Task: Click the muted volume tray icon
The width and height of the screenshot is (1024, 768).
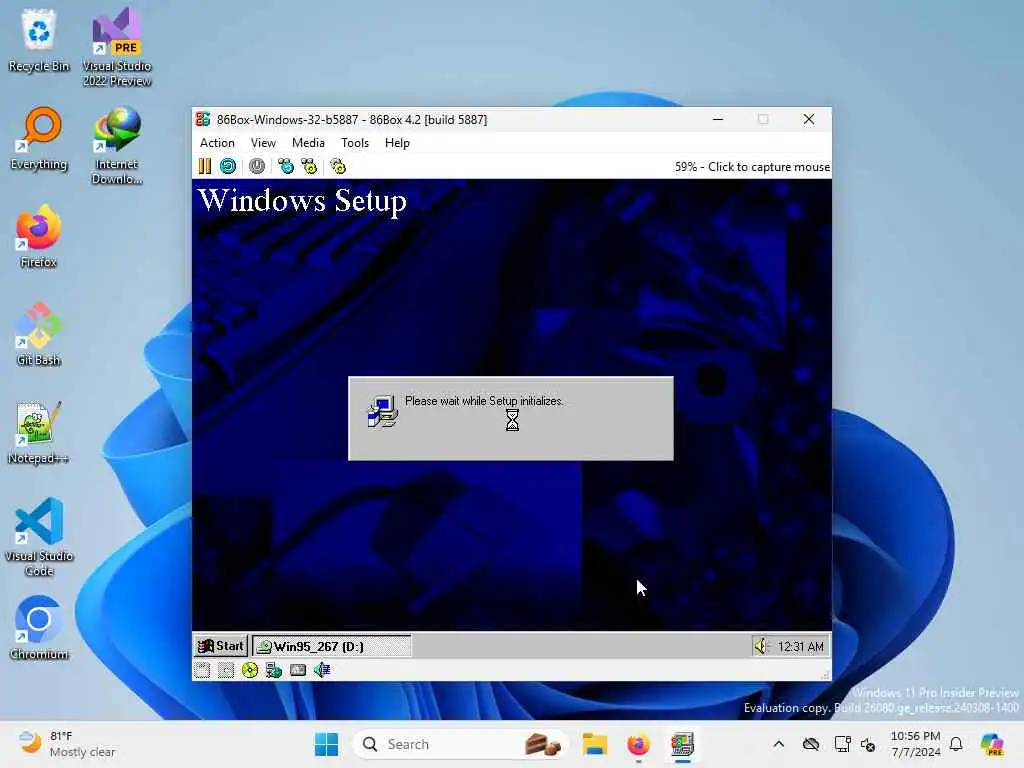Action: tap(868, 744)
